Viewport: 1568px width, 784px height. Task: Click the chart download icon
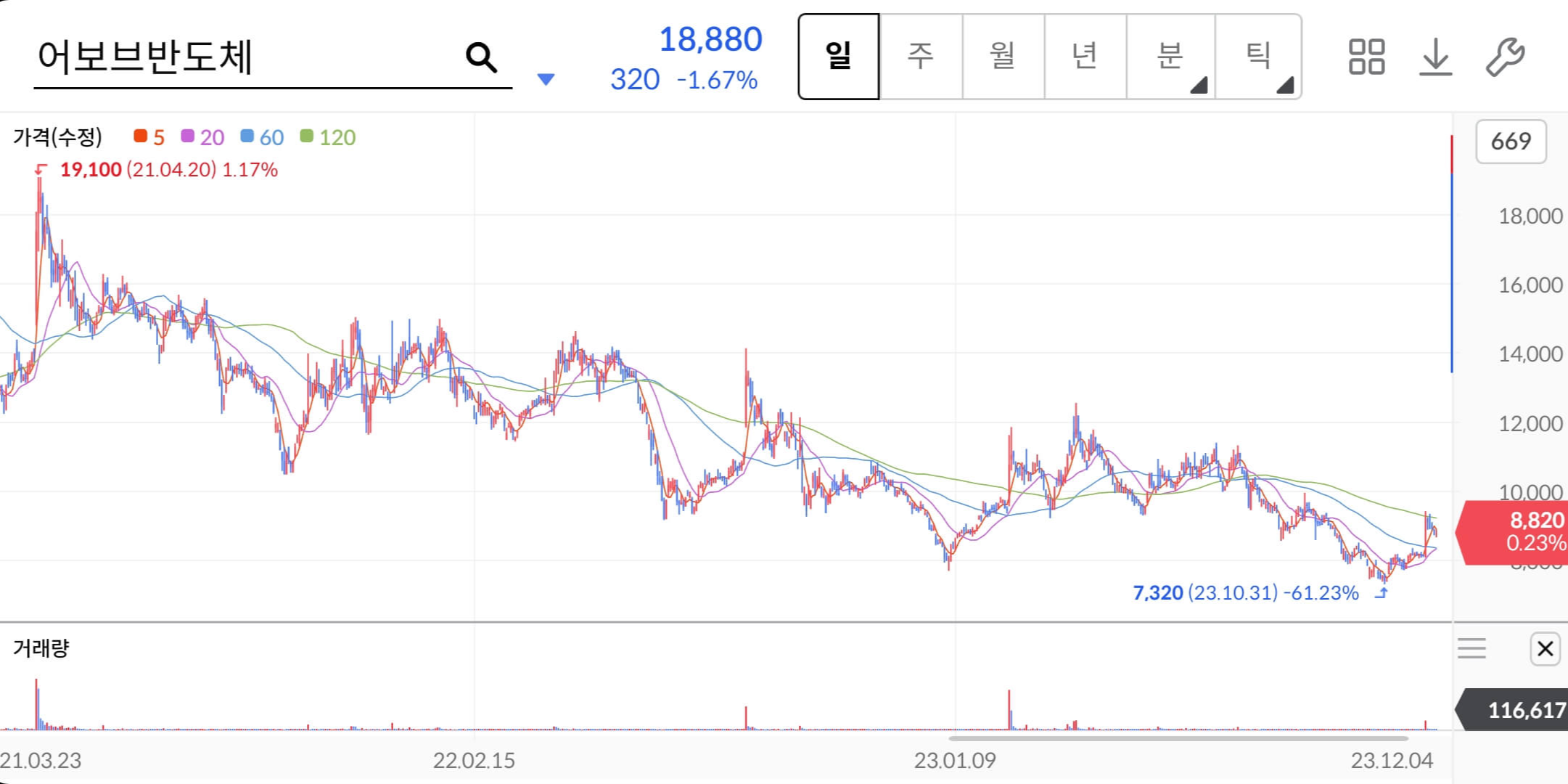click(x=1434, y=58)
